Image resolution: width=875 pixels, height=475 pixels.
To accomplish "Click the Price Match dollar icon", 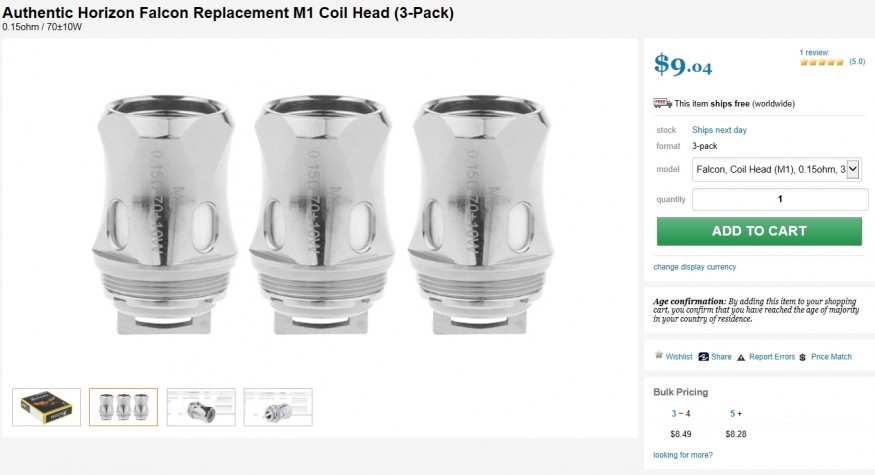I will [802, 357].
